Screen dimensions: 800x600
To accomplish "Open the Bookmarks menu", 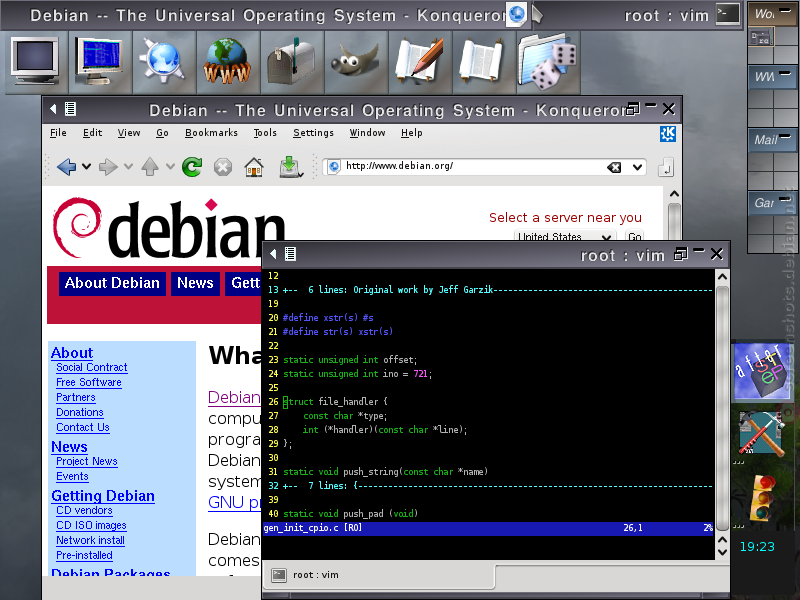I will pos(211,133).
